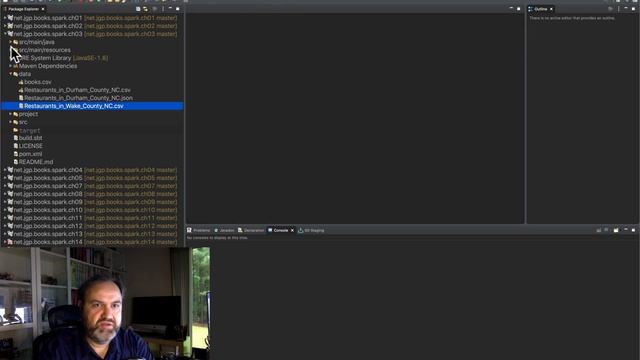Maximize the Console panel
Screen dimensions: 640x360
[633, 230]
